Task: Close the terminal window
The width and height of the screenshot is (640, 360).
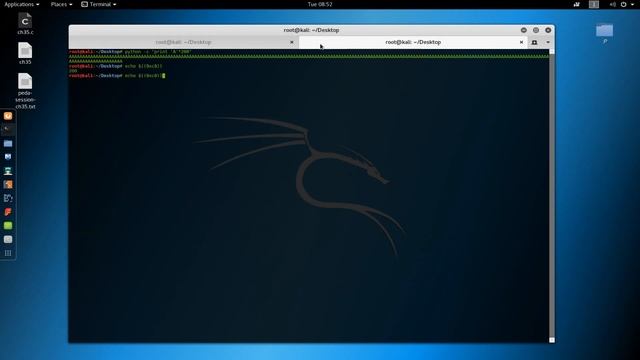Action: click(x=548, y=30)
